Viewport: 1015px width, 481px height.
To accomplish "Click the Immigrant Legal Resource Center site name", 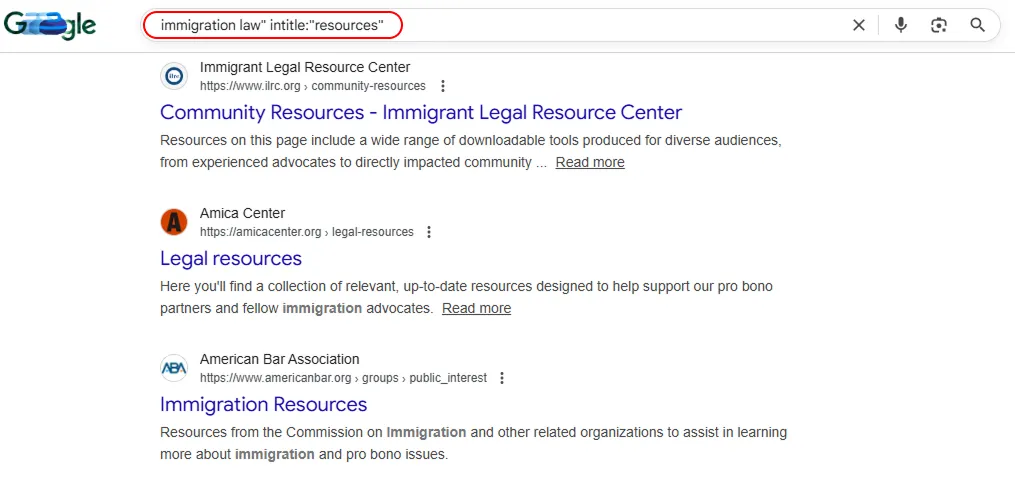I will click(x=305, y=67).
